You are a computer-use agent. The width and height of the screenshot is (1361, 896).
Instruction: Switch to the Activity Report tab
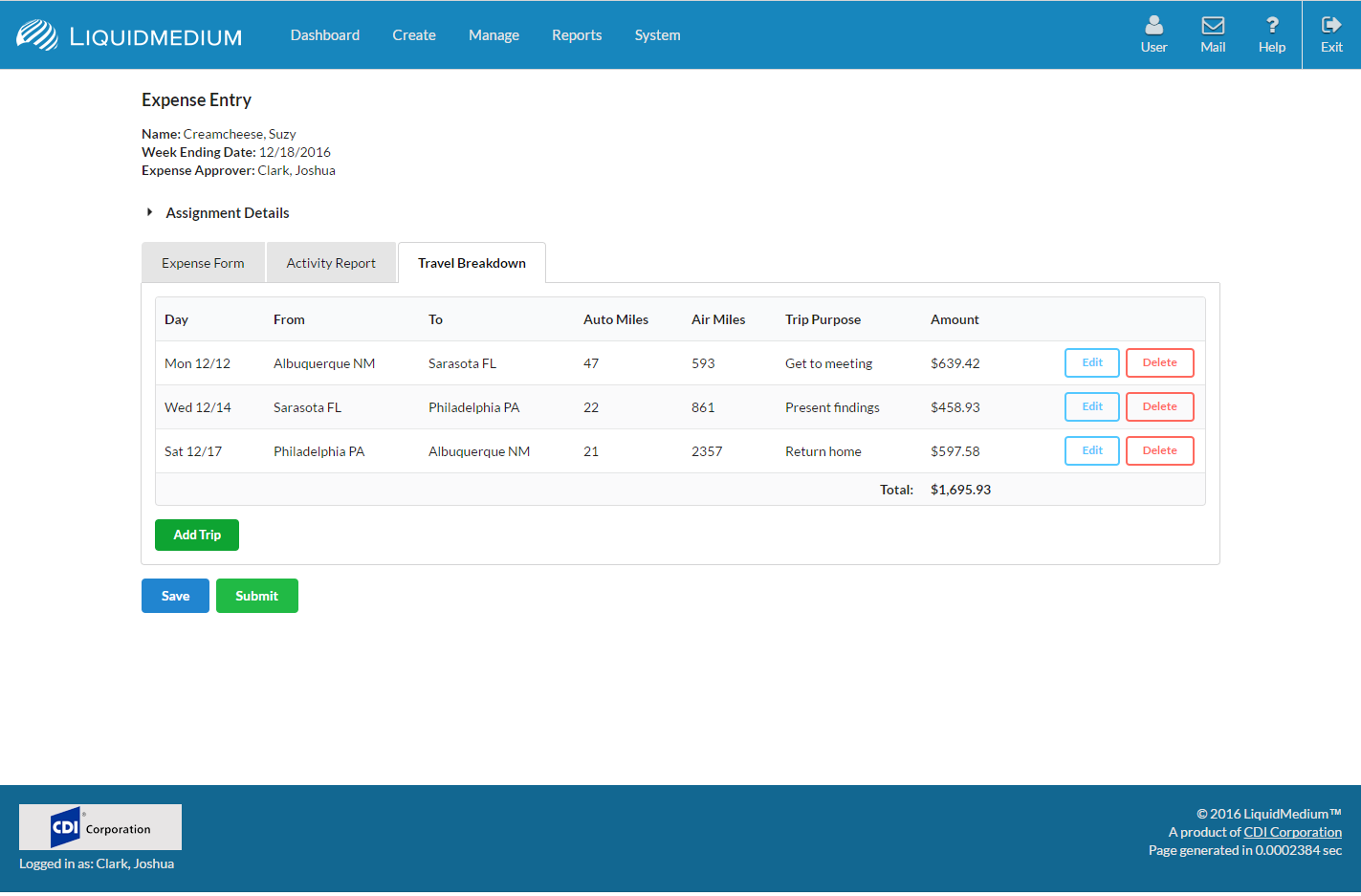click(331, 263)
